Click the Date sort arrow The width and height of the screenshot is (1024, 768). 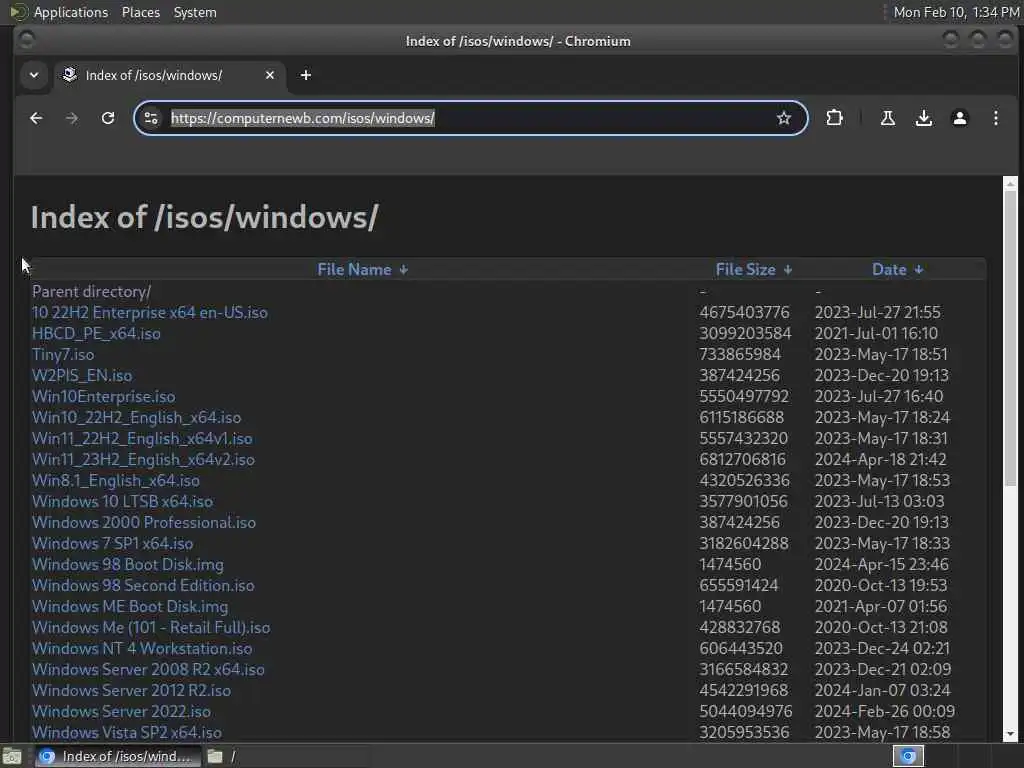click(919, 270)
